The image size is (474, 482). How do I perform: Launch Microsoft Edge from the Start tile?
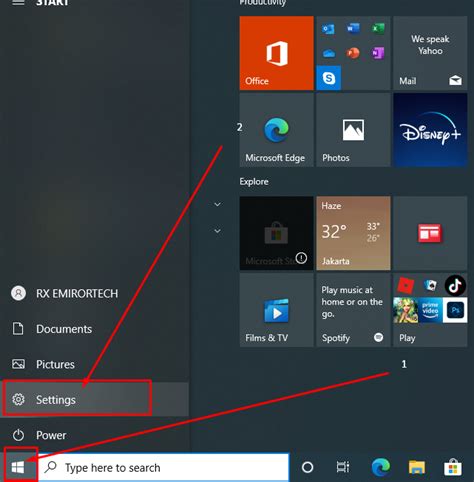(276, 130)
